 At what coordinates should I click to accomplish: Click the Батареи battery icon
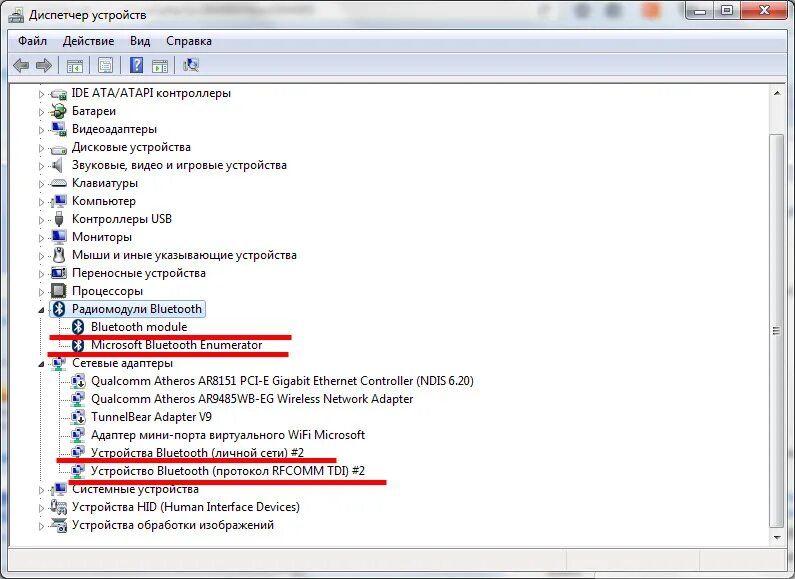[x=59, y=111]
